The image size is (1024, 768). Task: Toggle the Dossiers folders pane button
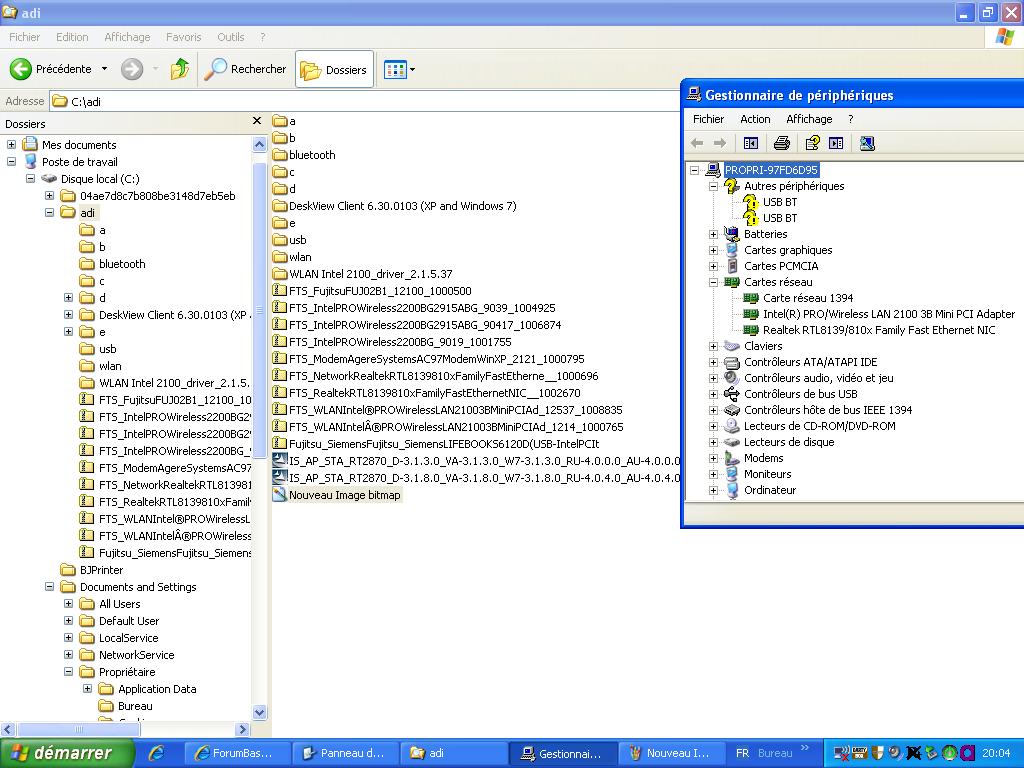[334, 69]
